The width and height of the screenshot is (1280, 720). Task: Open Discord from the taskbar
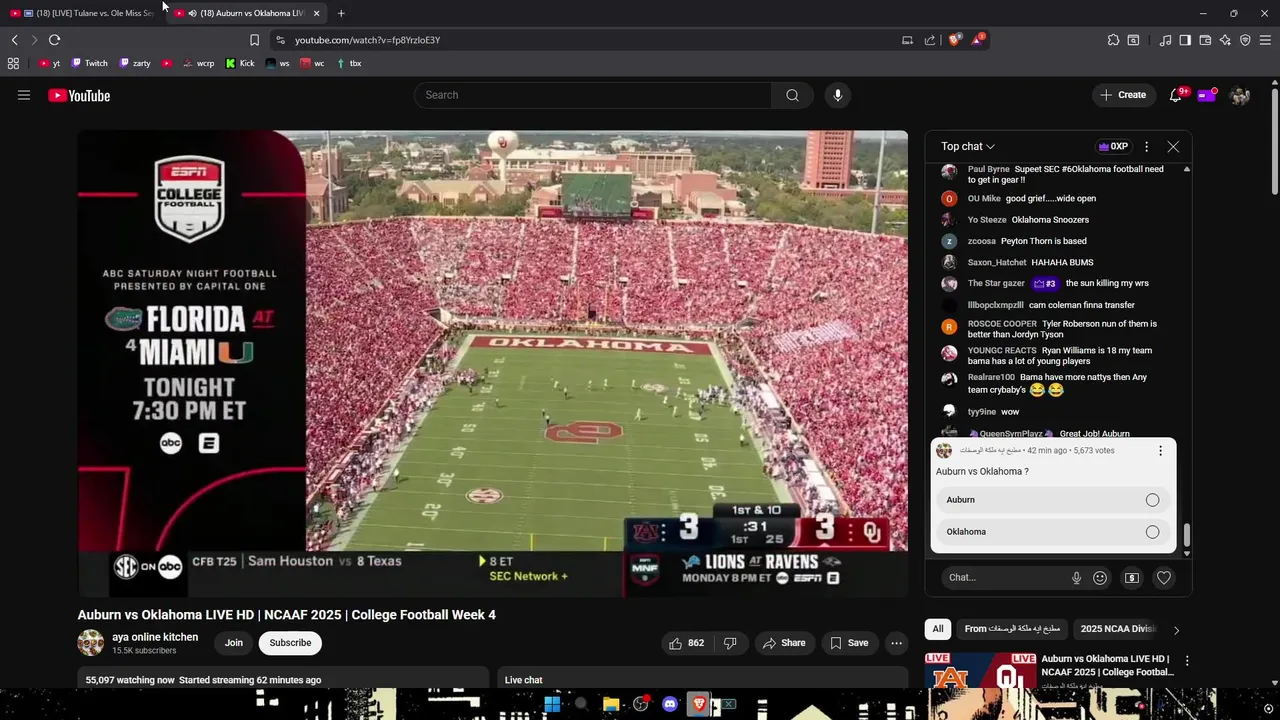click(x=670, y=704)
